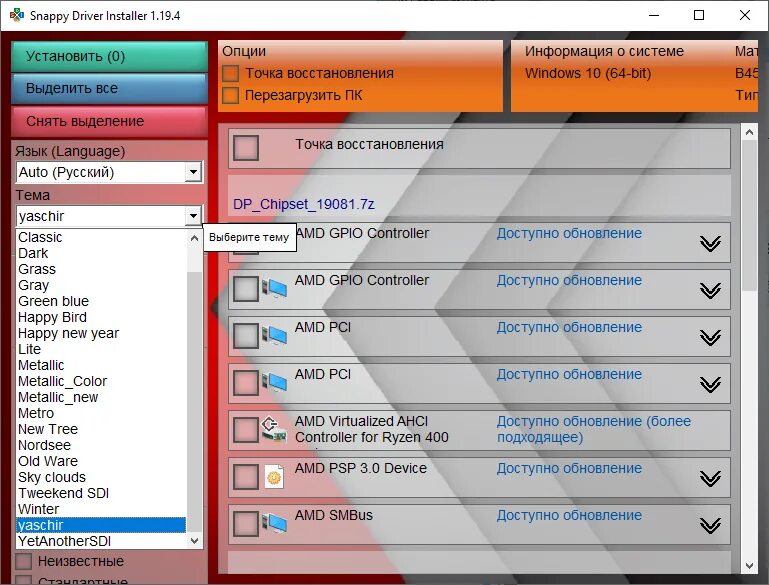Viewport: 769px width, 585px height.
Task: Switch to the Metro theme
Action: click(x=101, y=413)
